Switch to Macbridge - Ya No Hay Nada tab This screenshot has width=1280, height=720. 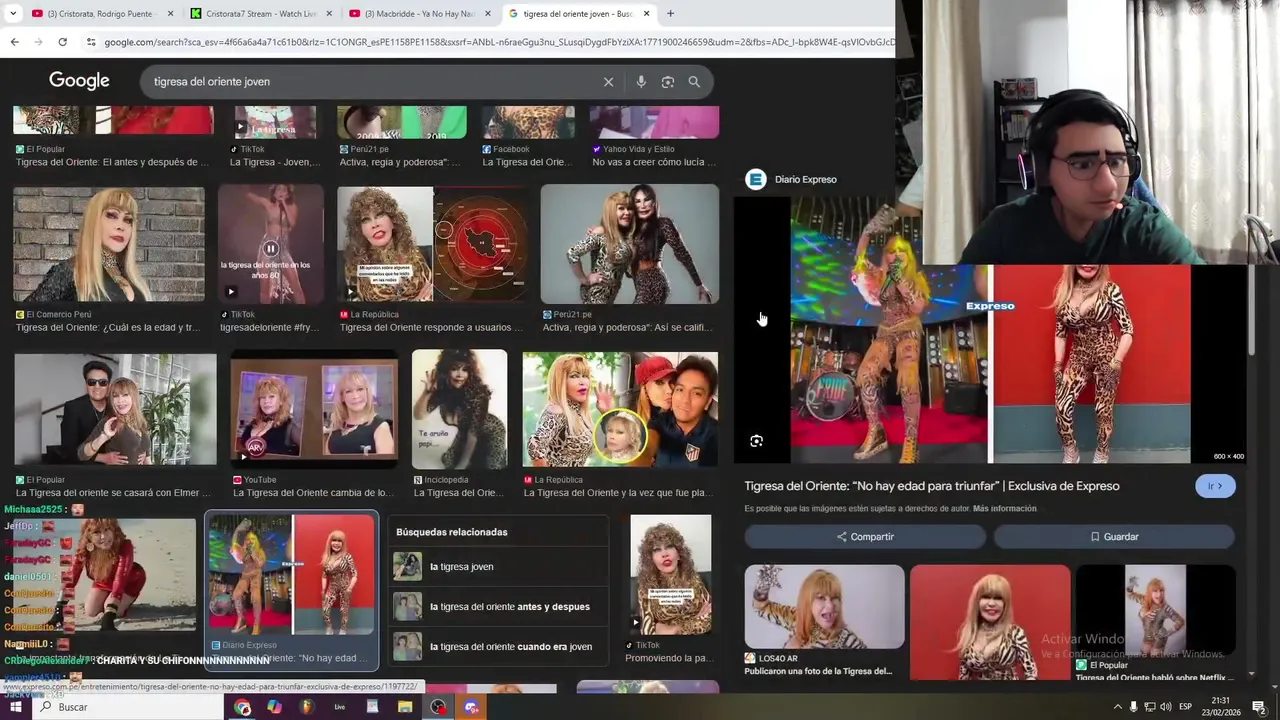click(x=418, y=14)
